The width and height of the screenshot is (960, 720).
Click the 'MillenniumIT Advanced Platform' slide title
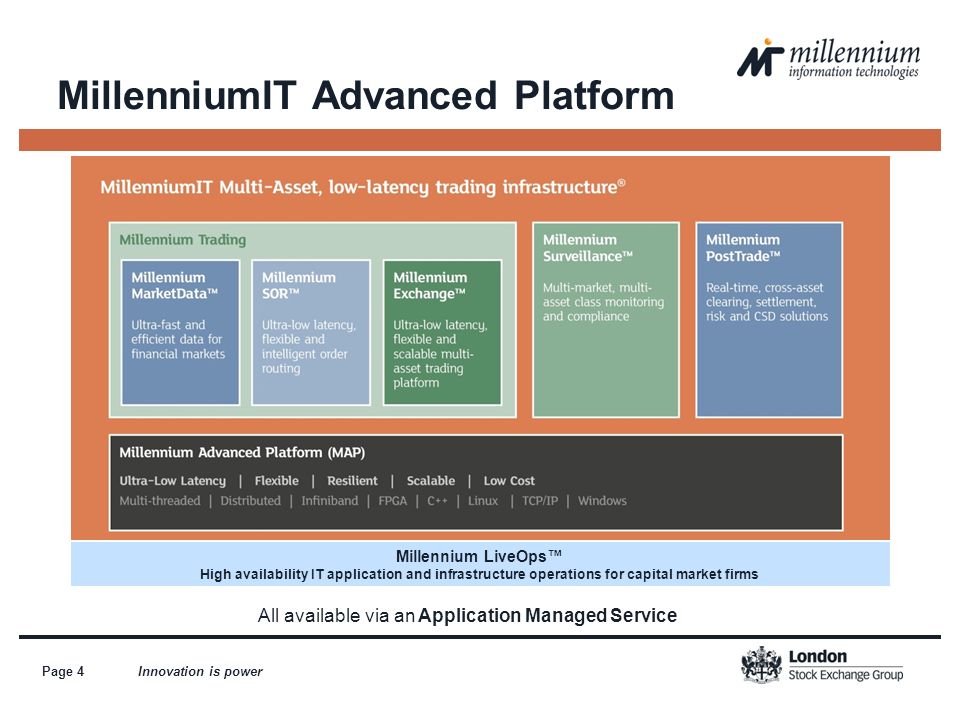[366, 96]
